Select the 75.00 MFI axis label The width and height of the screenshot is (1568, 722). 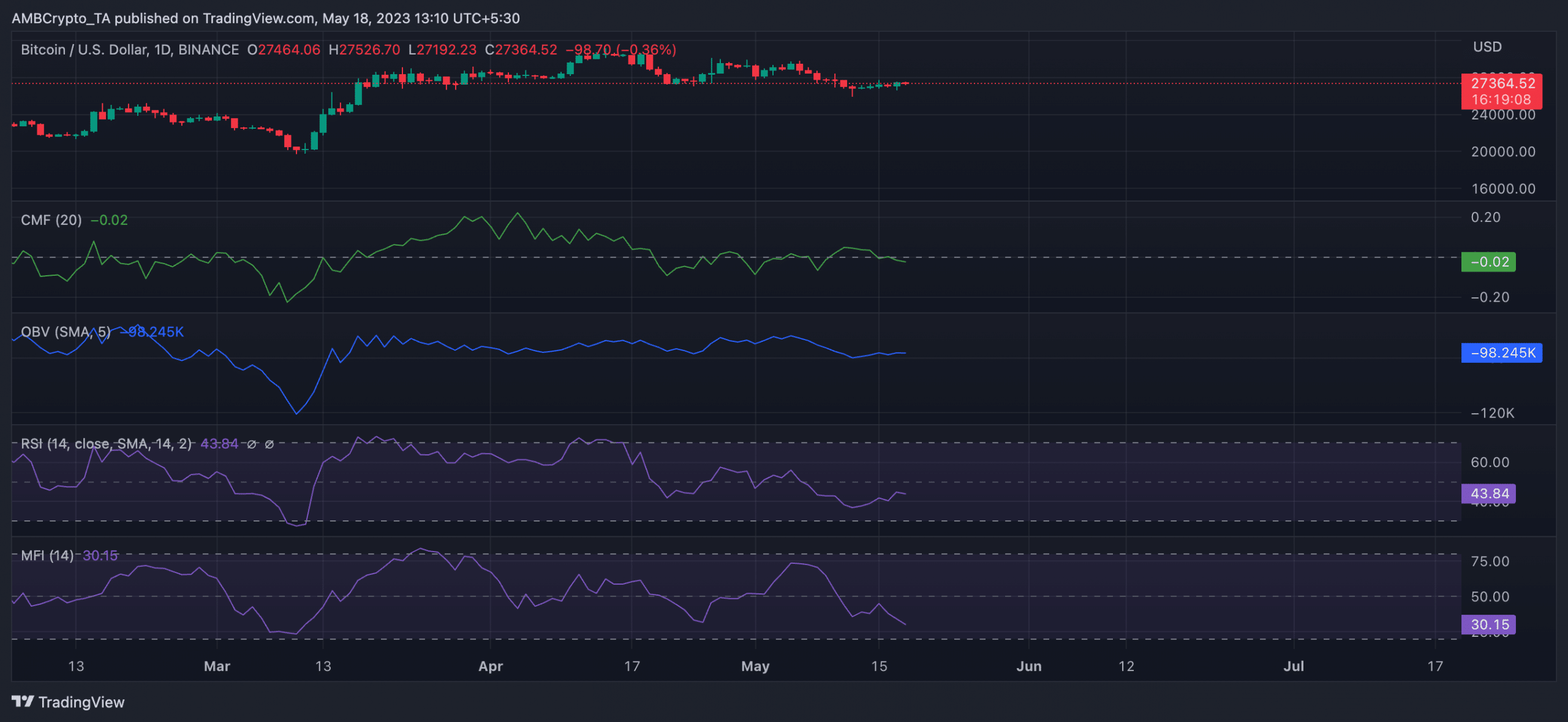click(x=1490, y=561)
